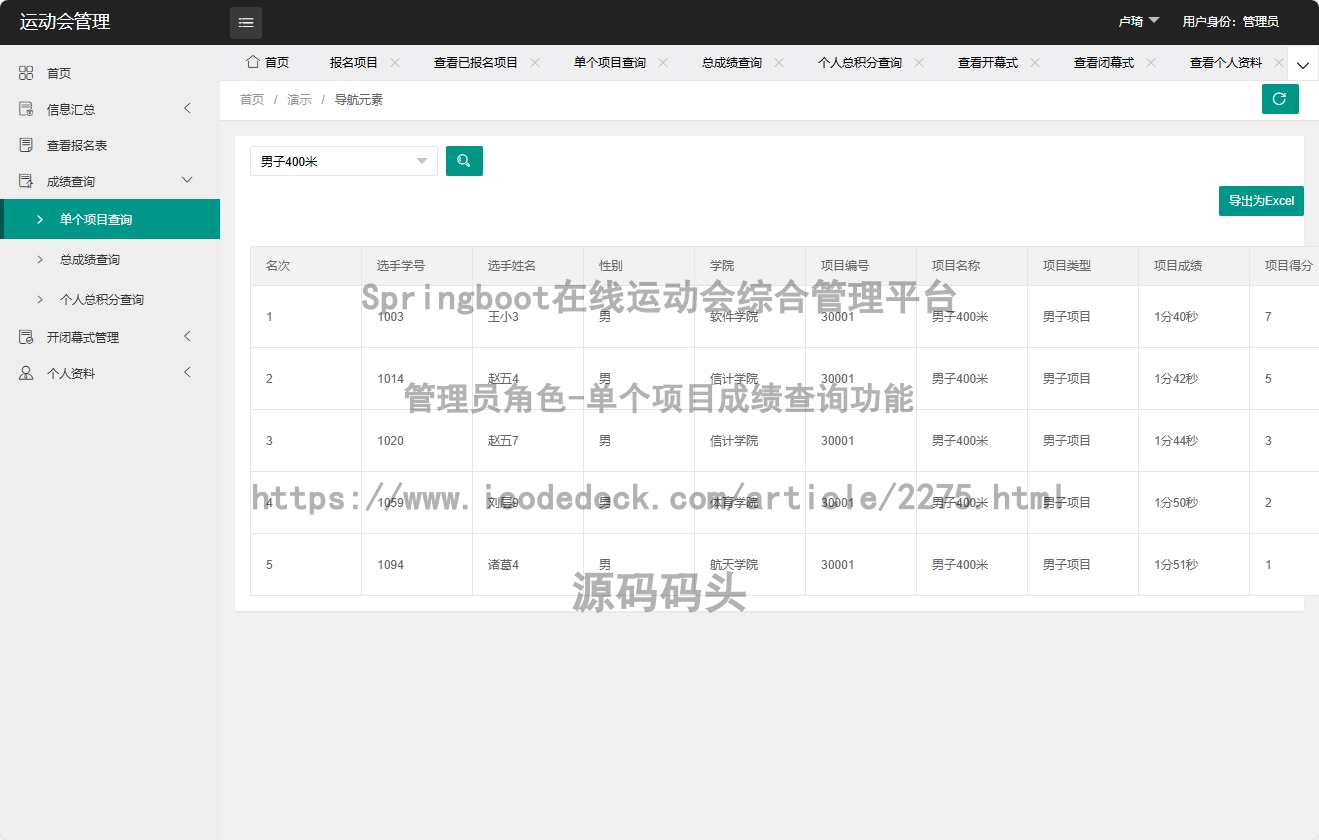Image resolution: width=1319 pixels, height=840 pixels.
Task: Select 总成绩查询 in the sidebar
Action: [x=110, y=259]
